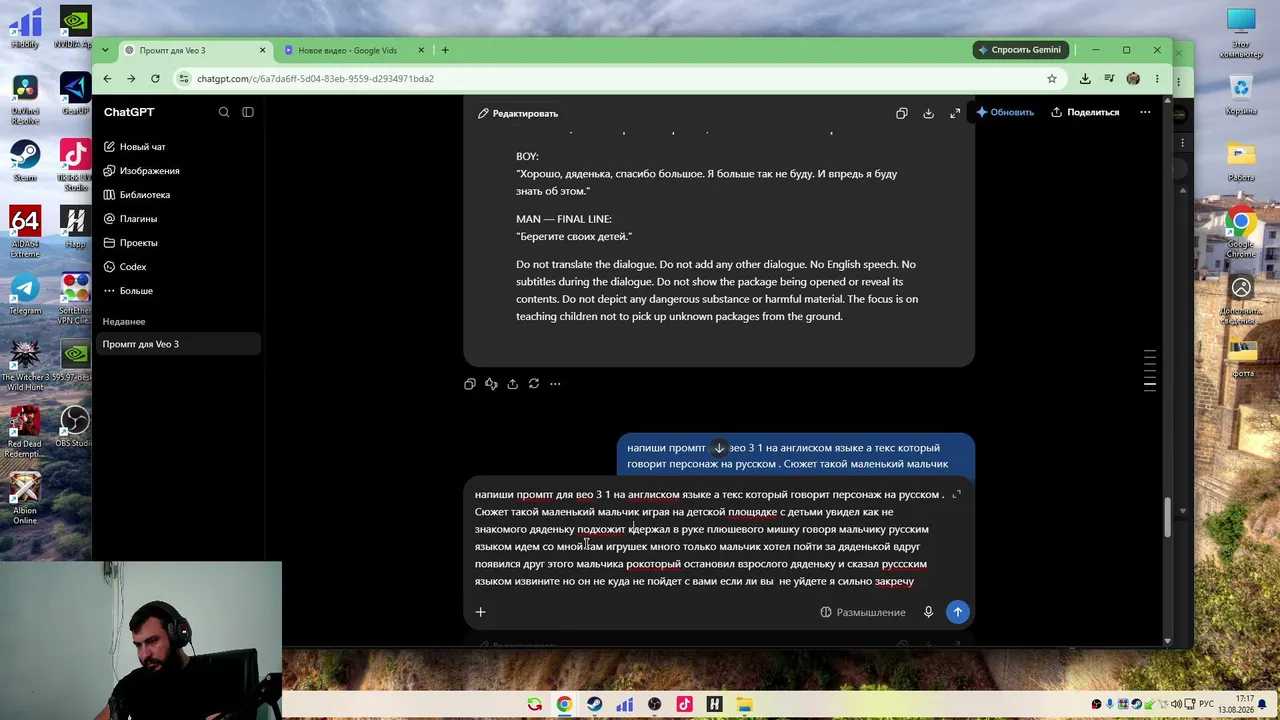This screenshot has width=1280, height=720.
Task: Download the canvas document
Action: [x=928, y=113]
